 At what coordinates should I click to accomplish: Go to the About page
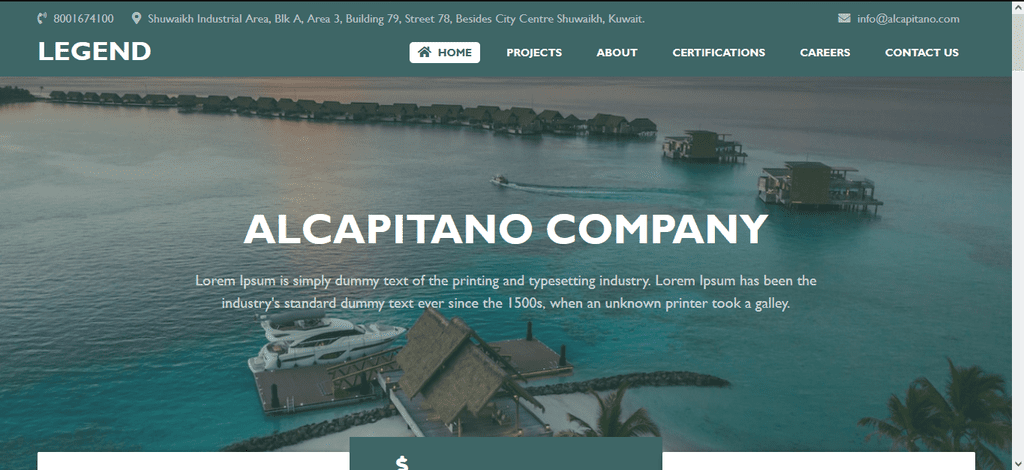tap(616, 53)
